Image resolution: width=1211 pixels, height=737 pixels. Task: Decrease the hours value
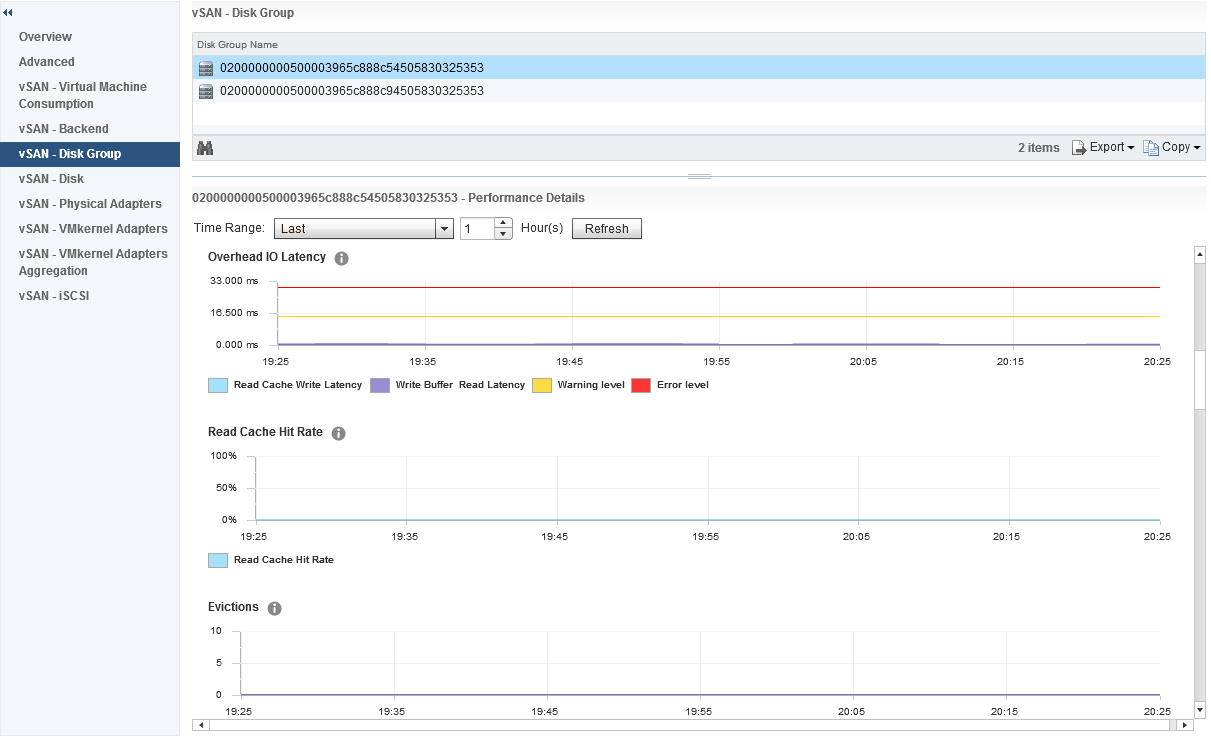(x=504, y=234)
